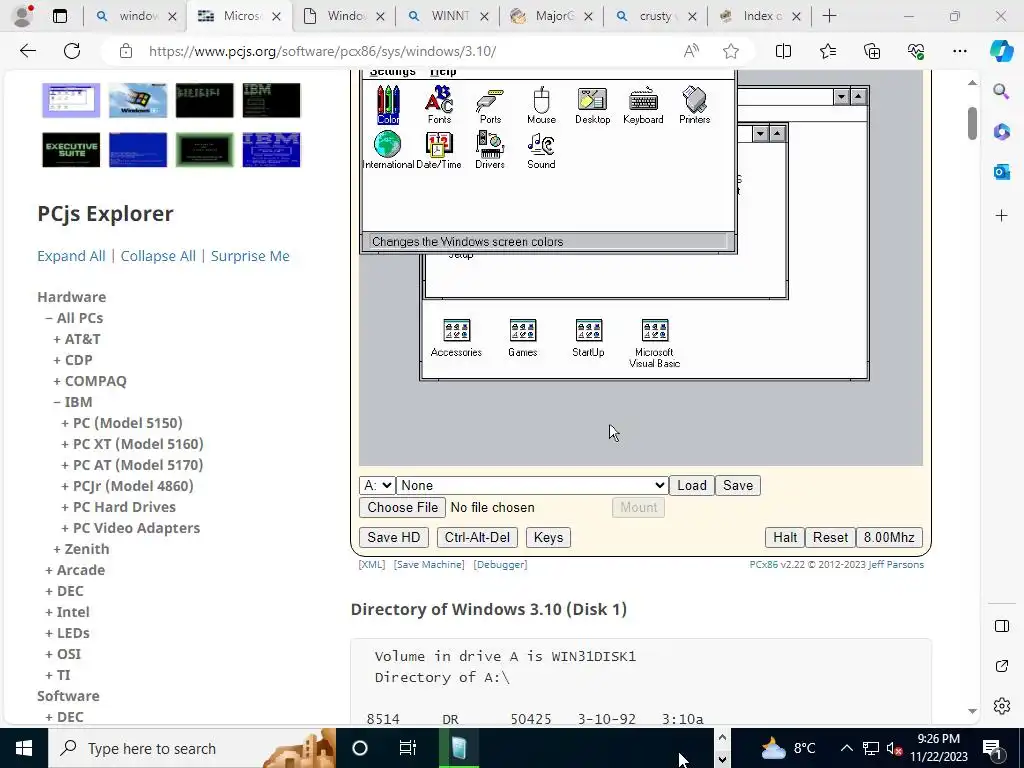Open the Save Machine link
Viewport: 1024px width, 768px height.
click(429, 564)
